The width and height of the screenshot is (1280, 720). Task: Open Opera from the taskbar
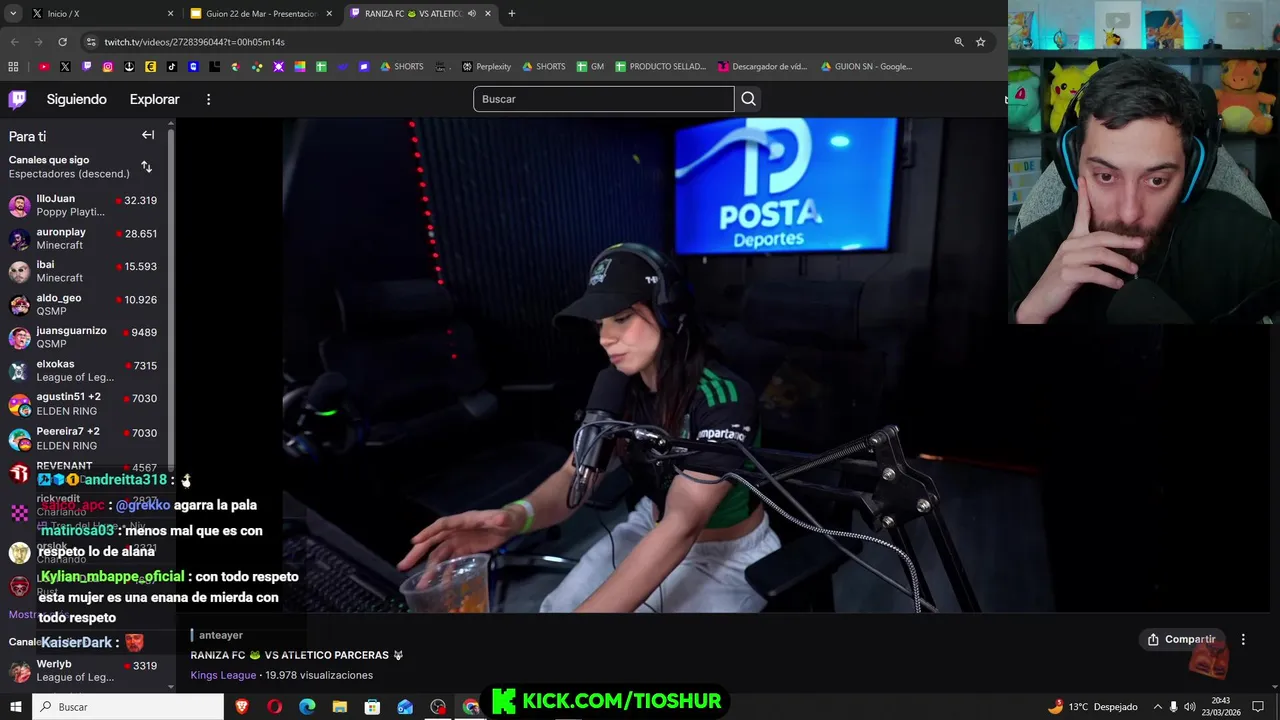pos(274,706)
